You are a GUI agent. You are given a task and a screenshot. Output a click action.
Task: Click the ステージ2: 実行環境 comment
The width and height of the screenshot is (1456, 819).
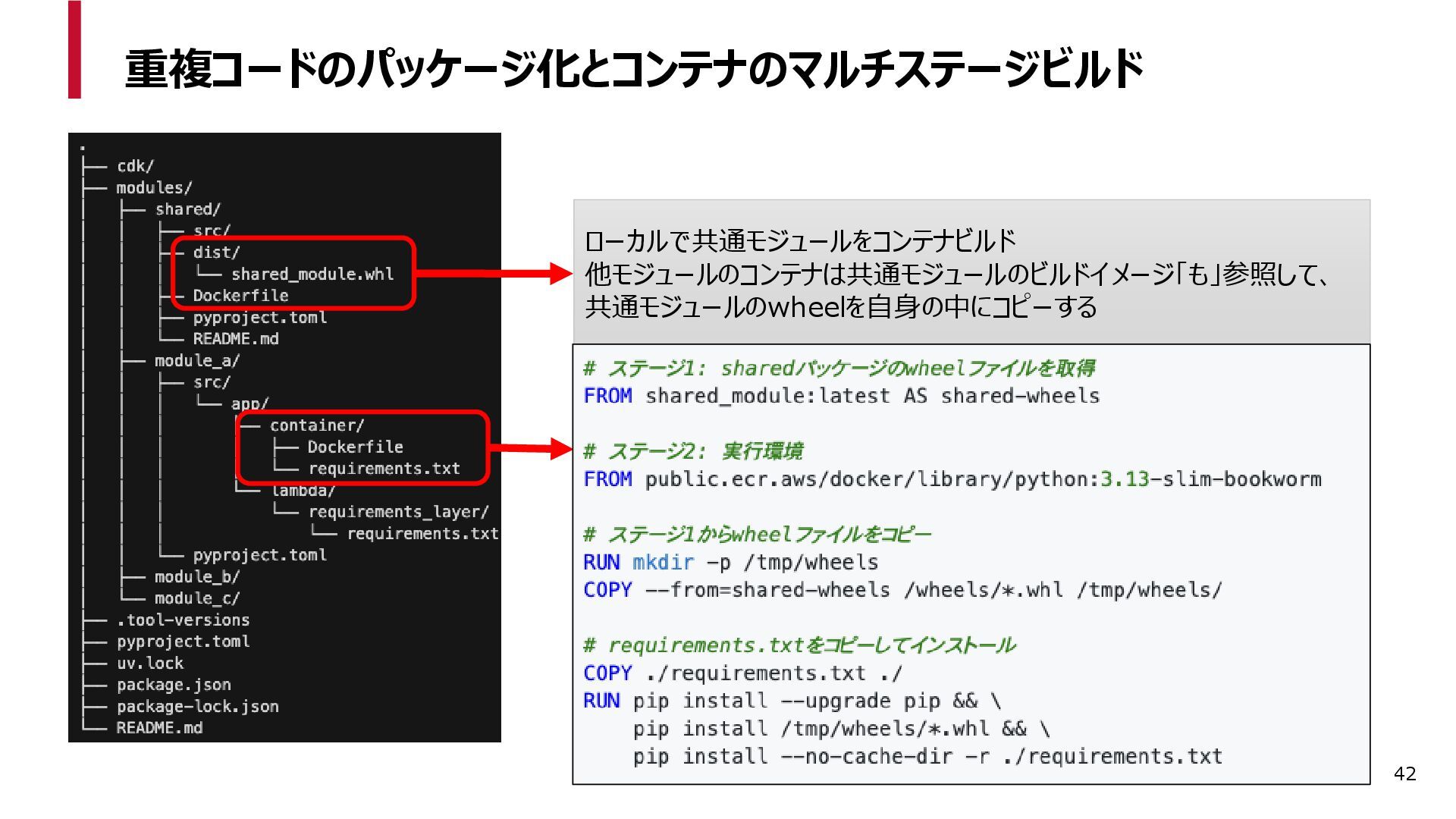point(692,452)
